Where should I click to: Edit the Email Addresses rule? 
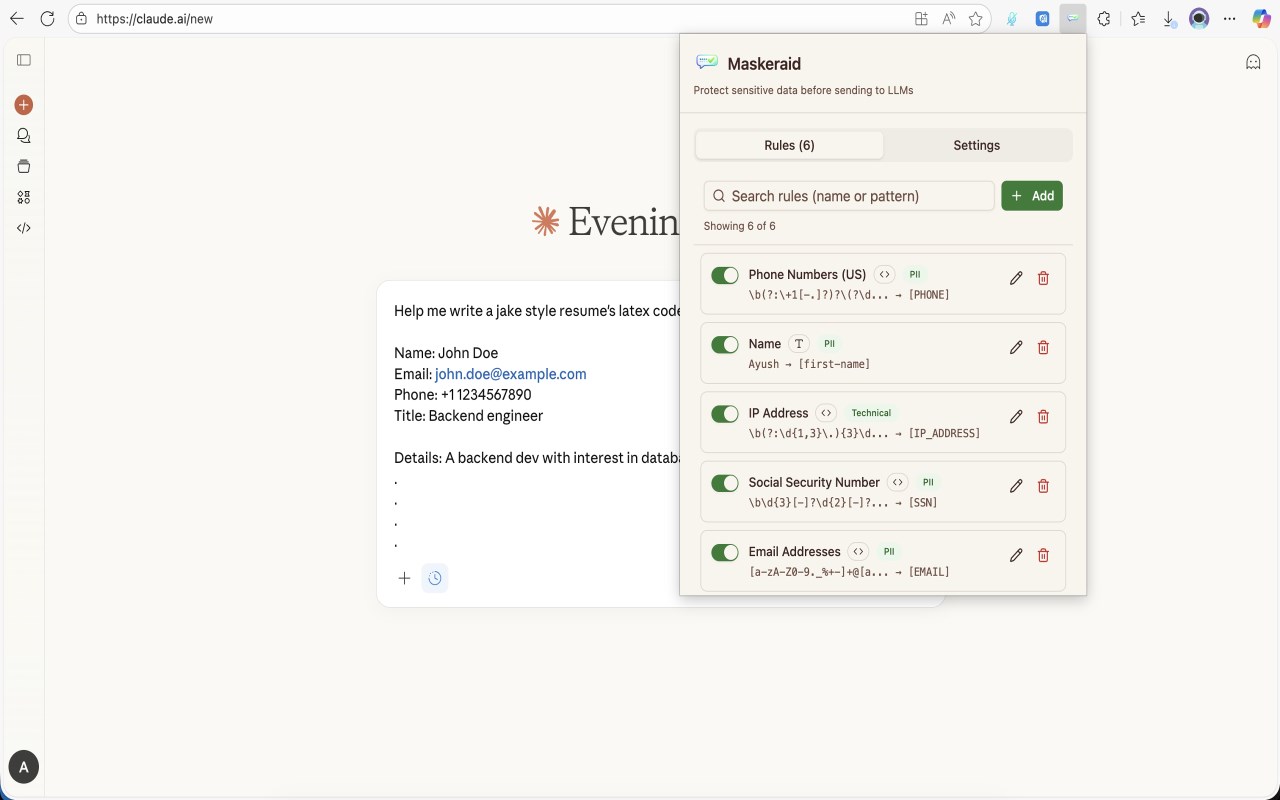tap(1016, 555)
